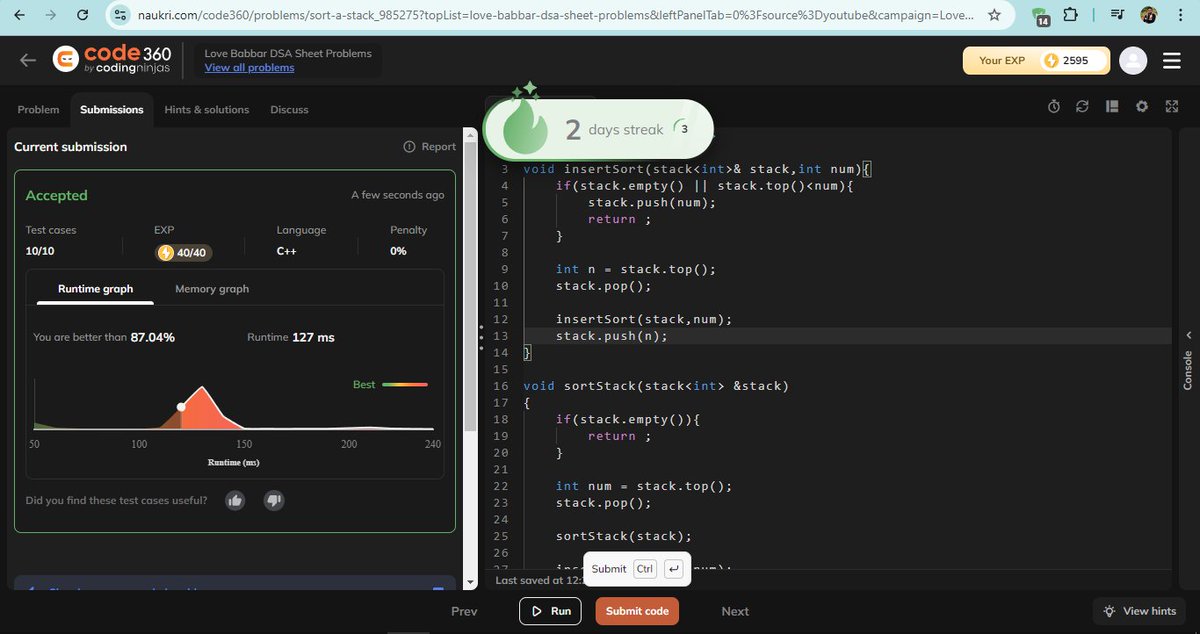Enter fullscreen editor mode
This screenshot has height=634, width=1200.
point(1172,107)
